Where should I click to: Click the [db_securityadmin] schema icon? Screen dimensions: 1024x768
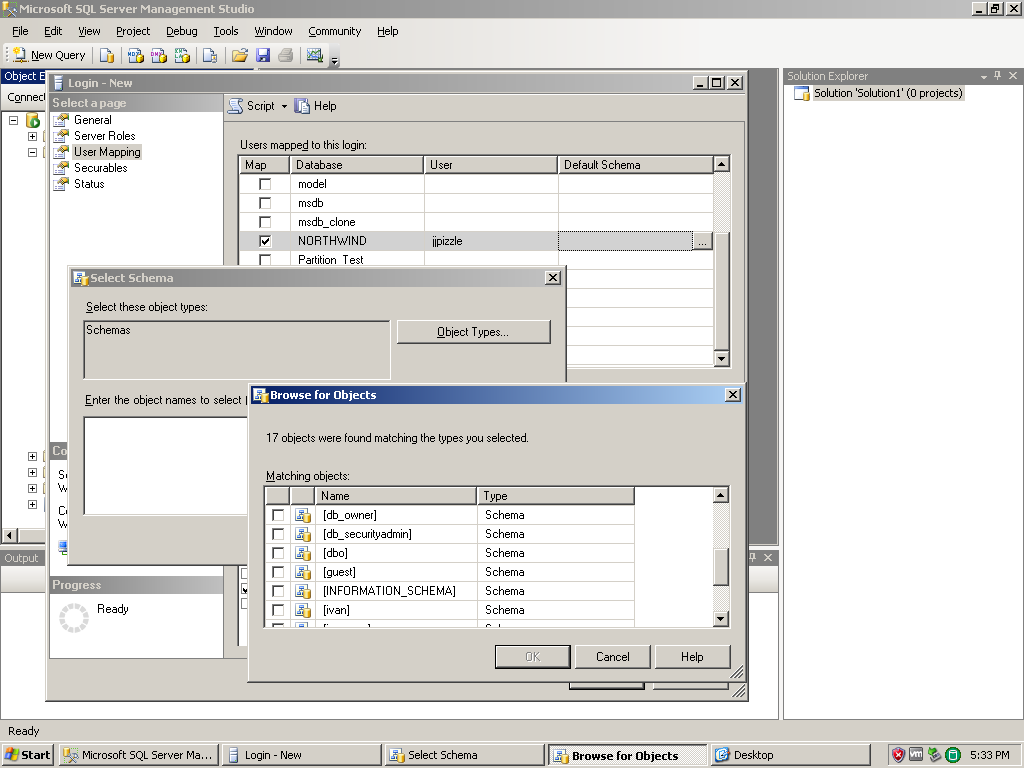[x=302, y=534]
